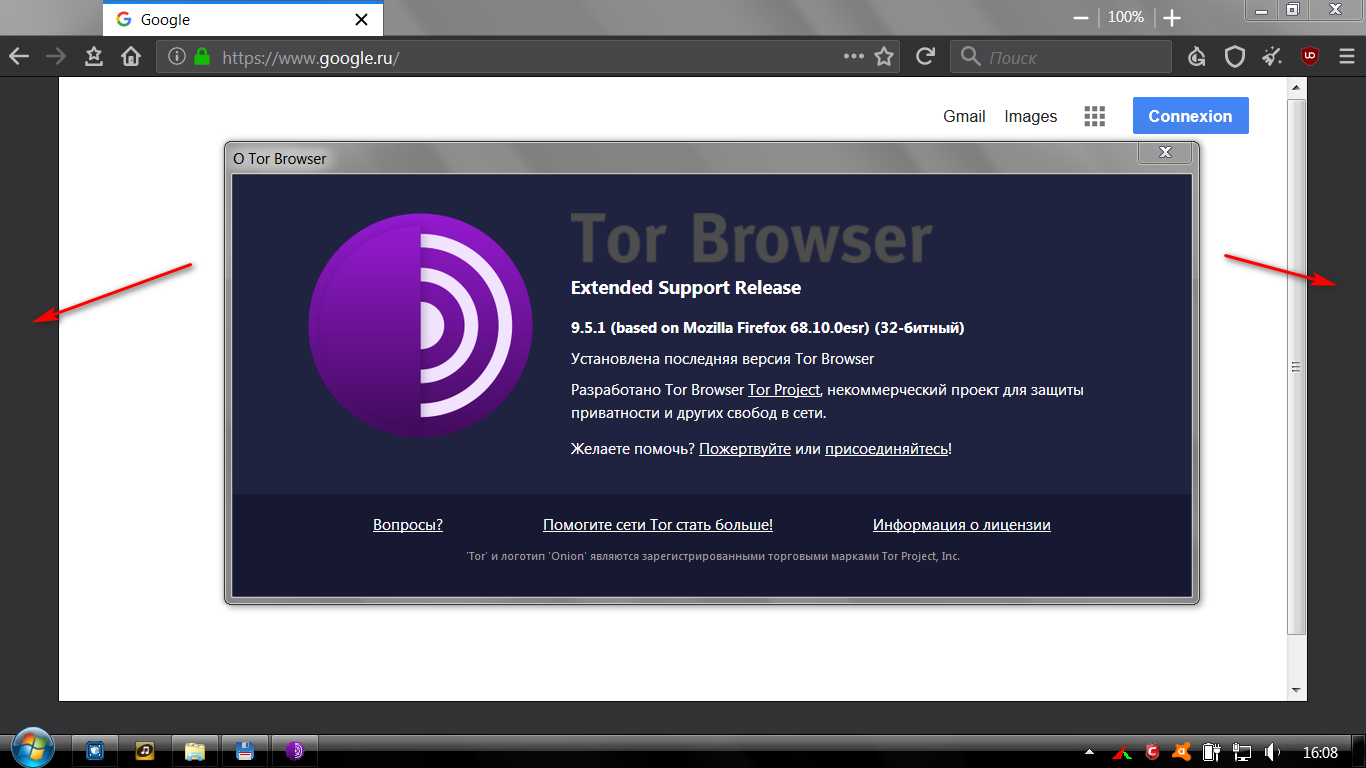Image resolution: width=1366 pixels, height=768 pixels.
Task: Click the New Identity broom icon
Action: pyautogui.click(x=1272, y=57)
